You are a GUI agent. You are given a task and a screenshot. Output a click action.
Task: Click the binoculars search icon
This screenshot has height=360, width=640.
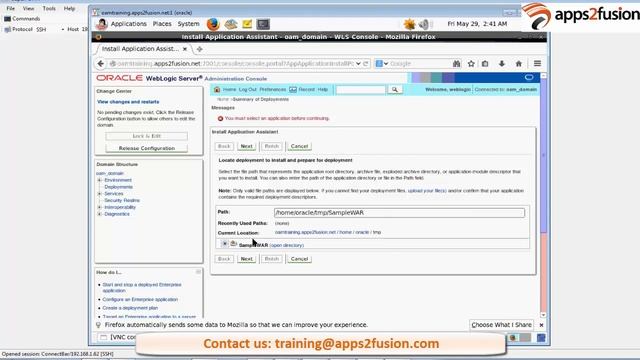click(456, 64)
